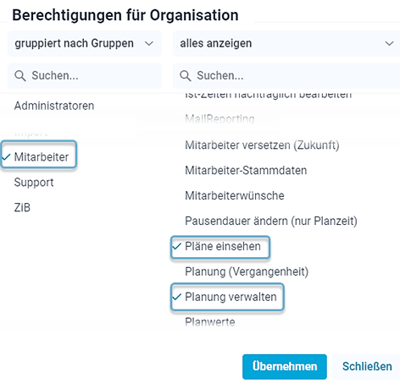
Task: Deselect the Pläne einsehen permission
Action: point(220,247)
